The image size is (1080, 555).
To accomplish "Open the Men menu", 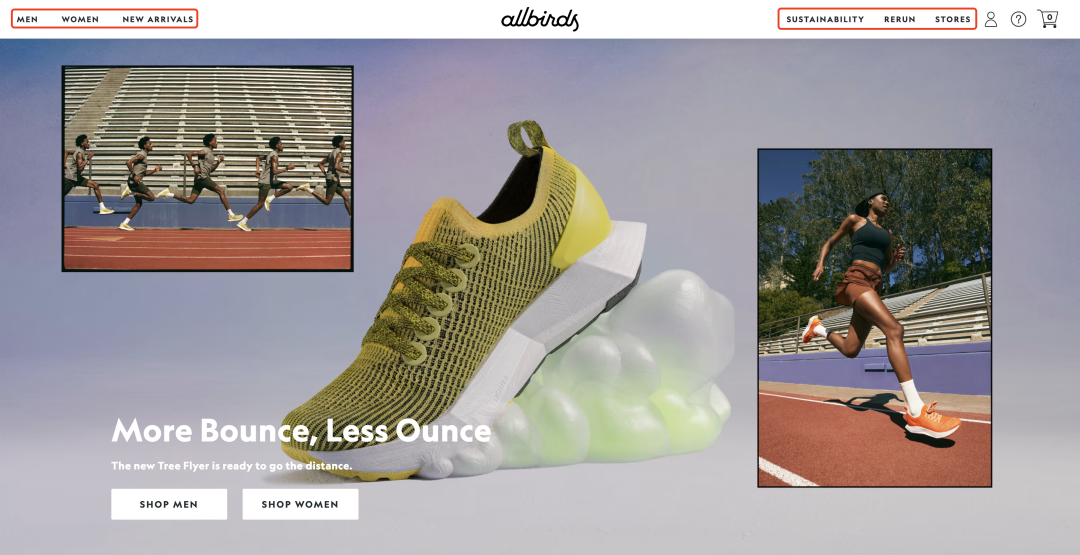I will tap(28, 19).
